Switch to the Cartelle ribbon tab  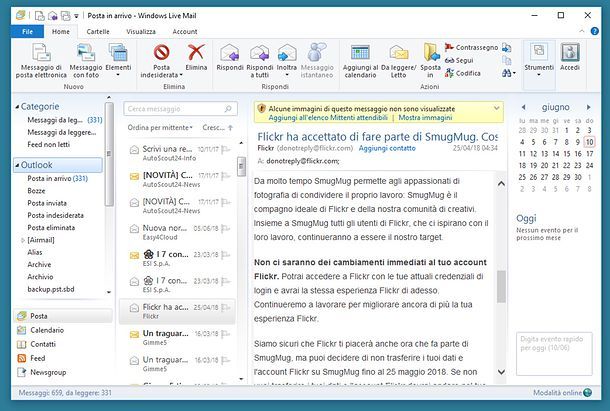point(98,32)
